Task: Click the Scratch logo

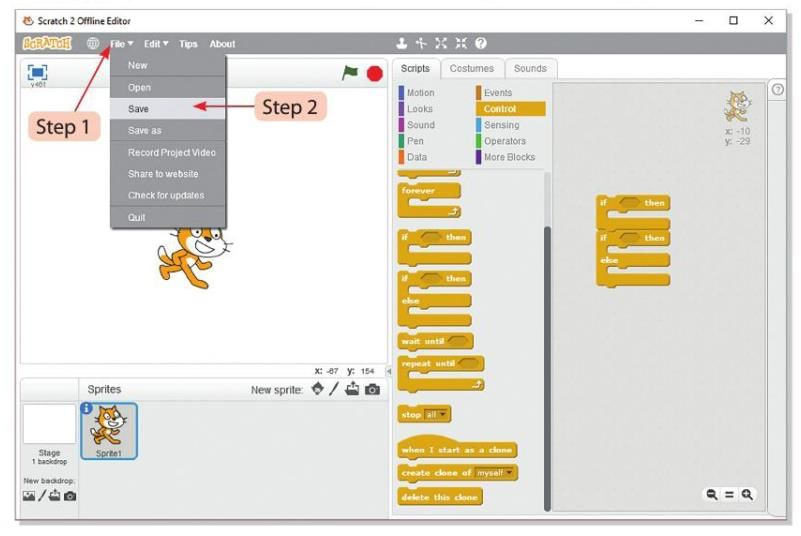Action: pos(47,44)
